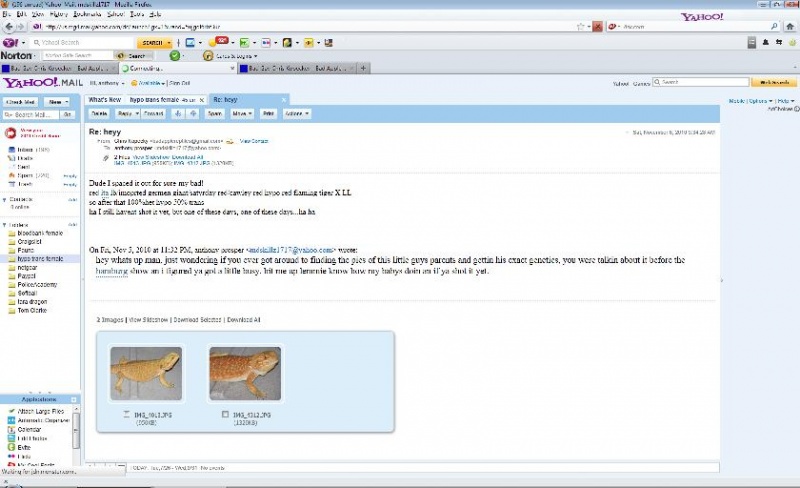Open the Craigslist folder
The height and width of the screenshot is (488, 800).
tap(29, 242)
